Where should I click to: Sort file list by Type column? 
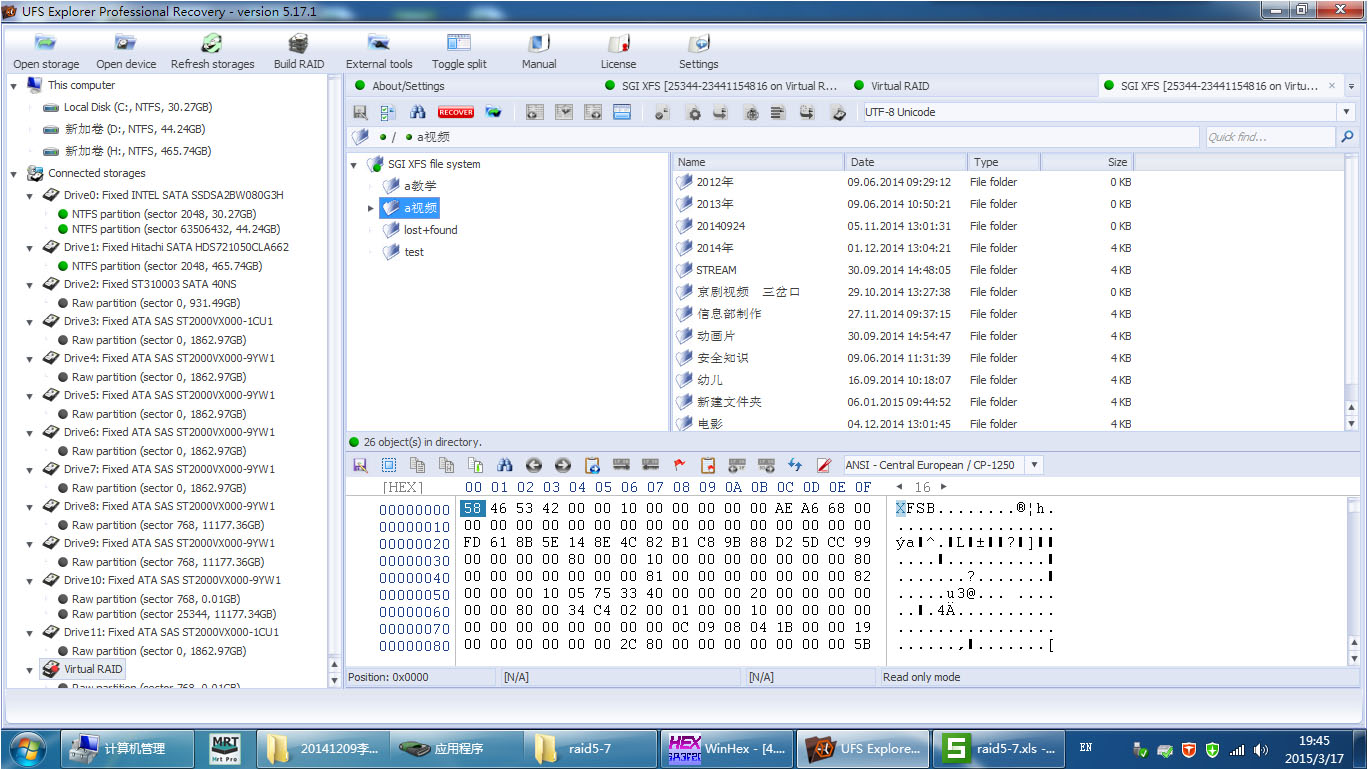(x=1004, y=162)
